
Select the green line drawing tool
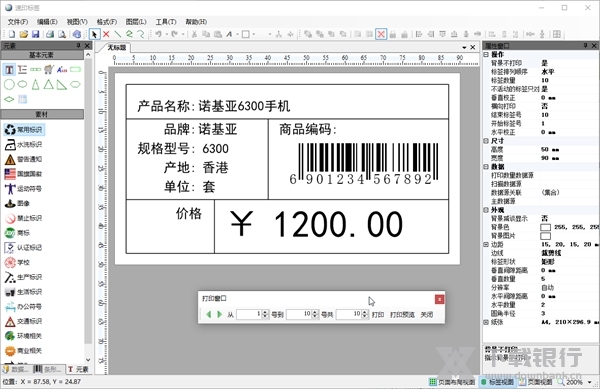(x=118, y=34)
